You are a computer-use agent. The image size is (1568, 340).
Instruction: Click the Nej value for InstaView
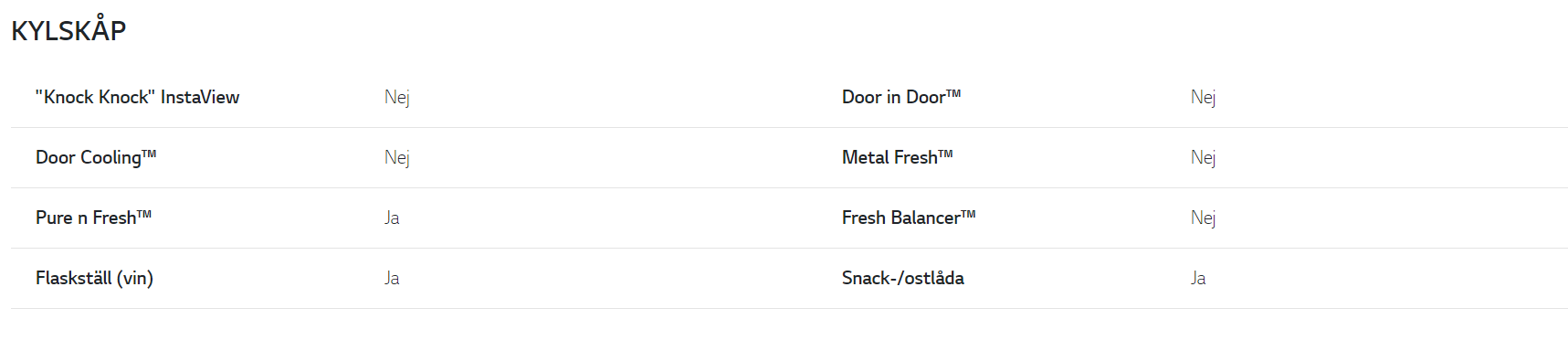396,98
